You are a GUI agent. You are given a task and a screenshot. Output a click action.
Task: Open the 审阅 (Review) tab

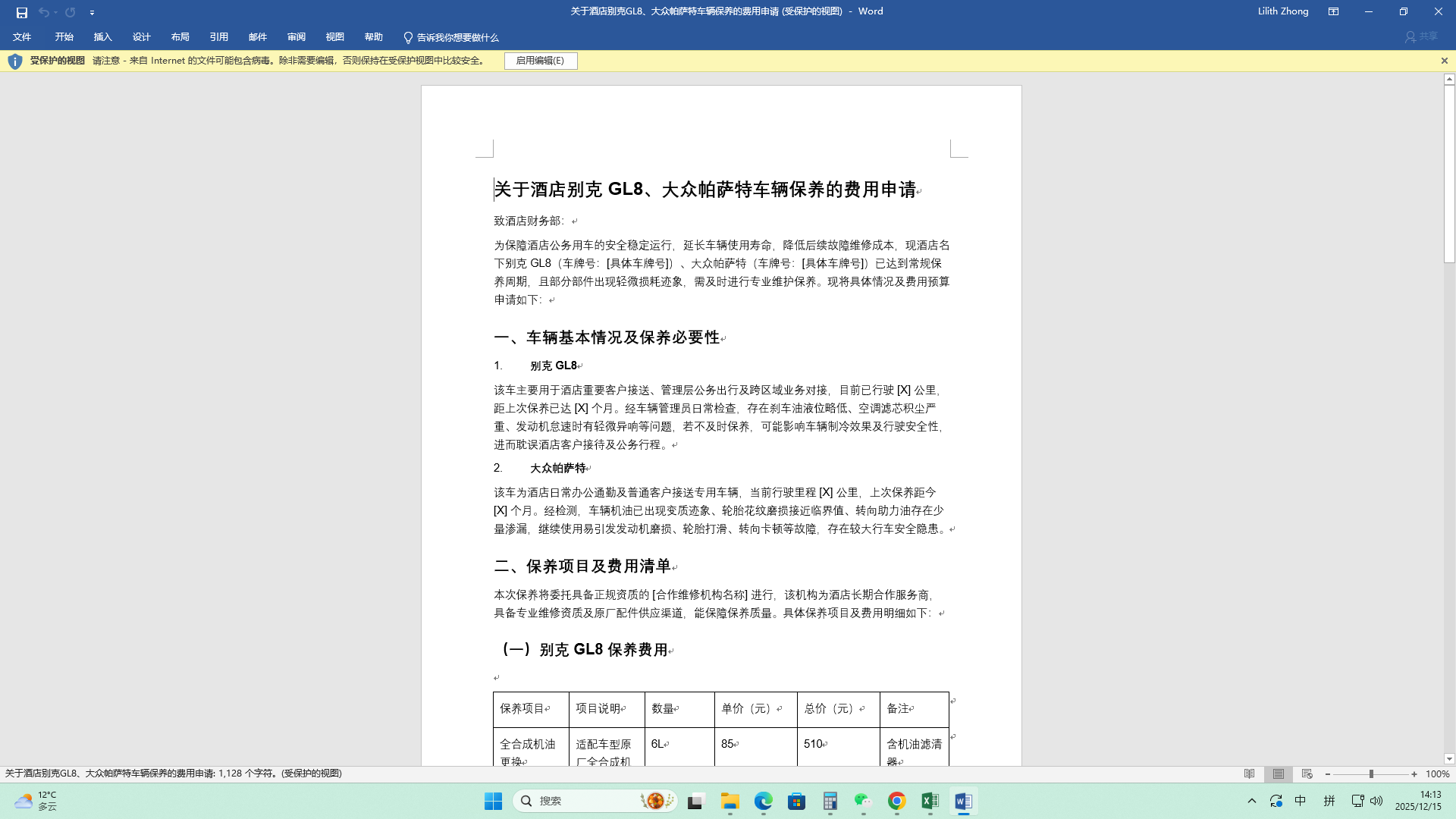[x=296, y=37]
